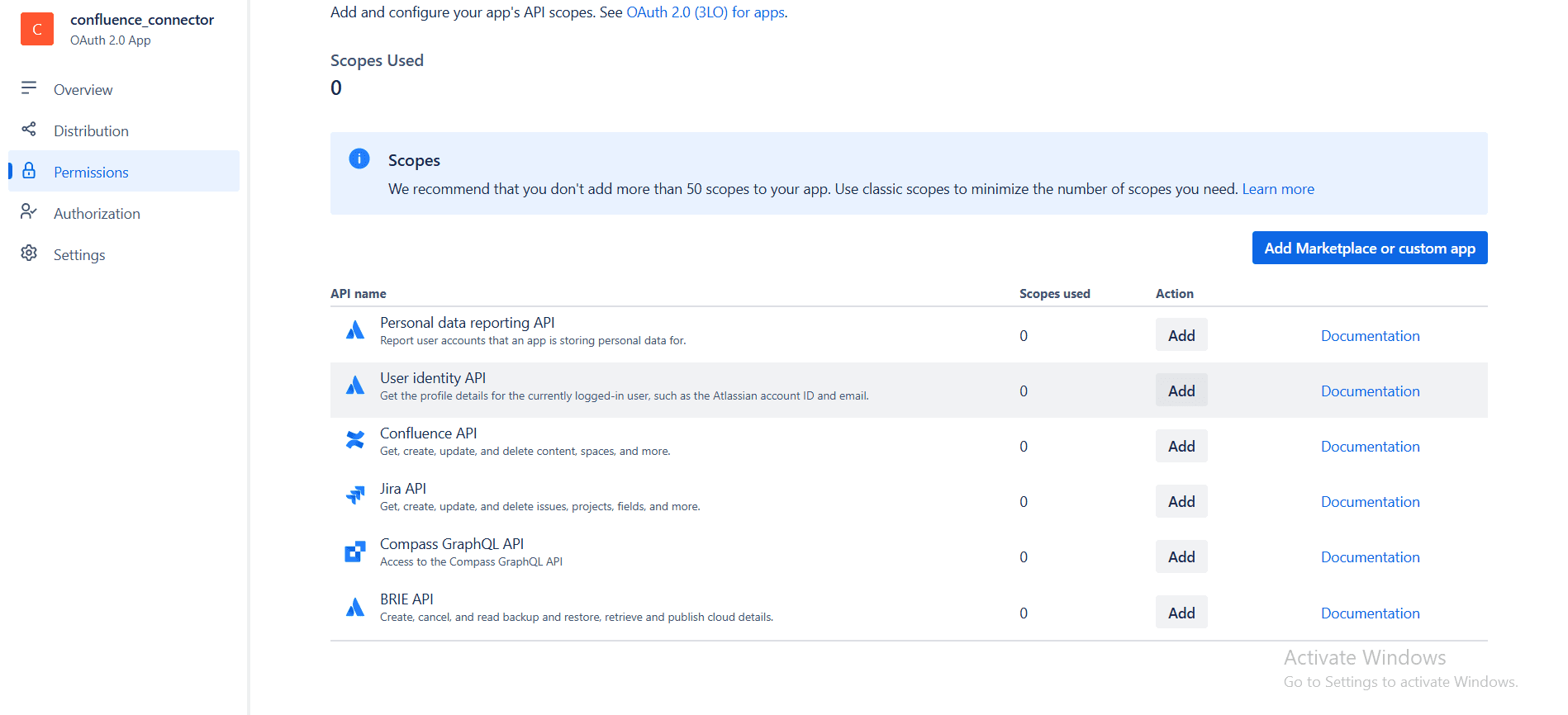Go to the Authorization page
Image resolution: width=1568 pixels, height=715 pixels.
tap(97, 214)
